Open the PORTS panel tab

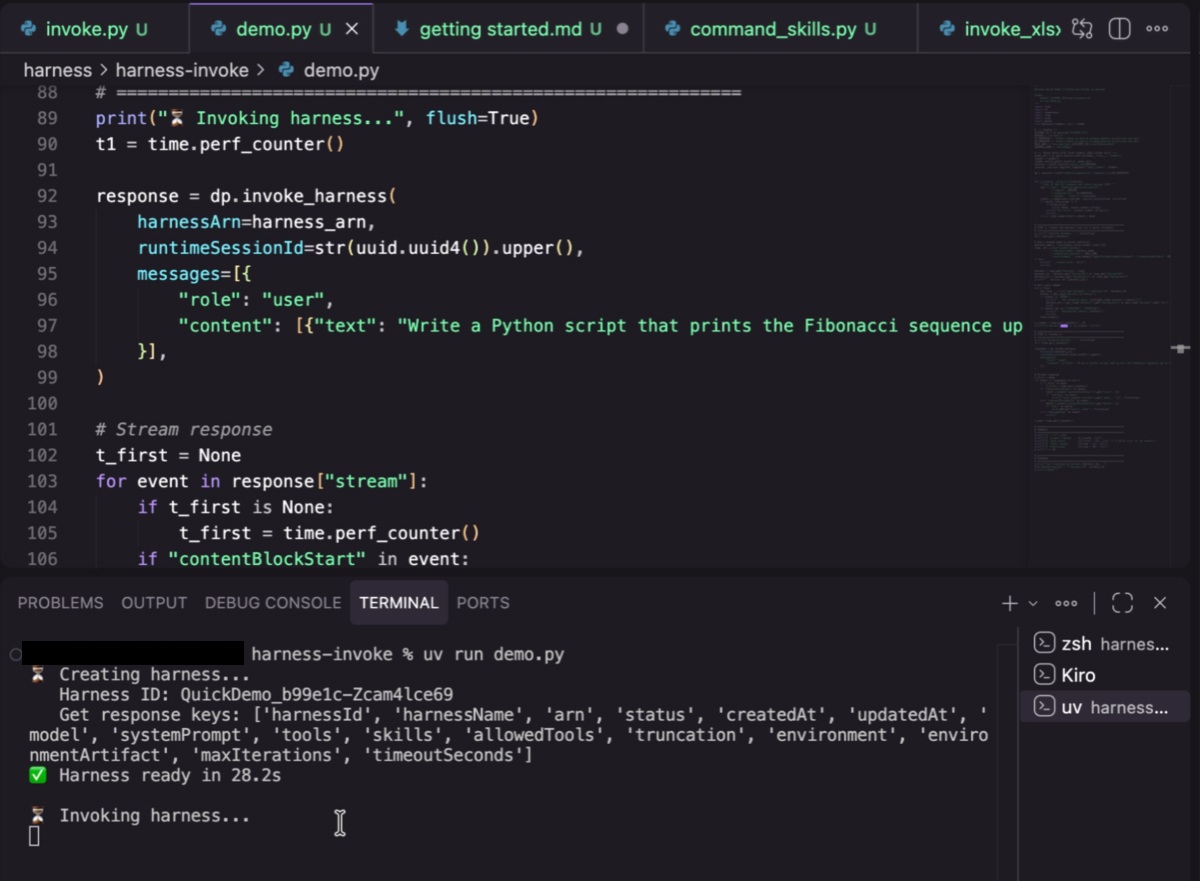pyautogui.click(x=483, y=602)
